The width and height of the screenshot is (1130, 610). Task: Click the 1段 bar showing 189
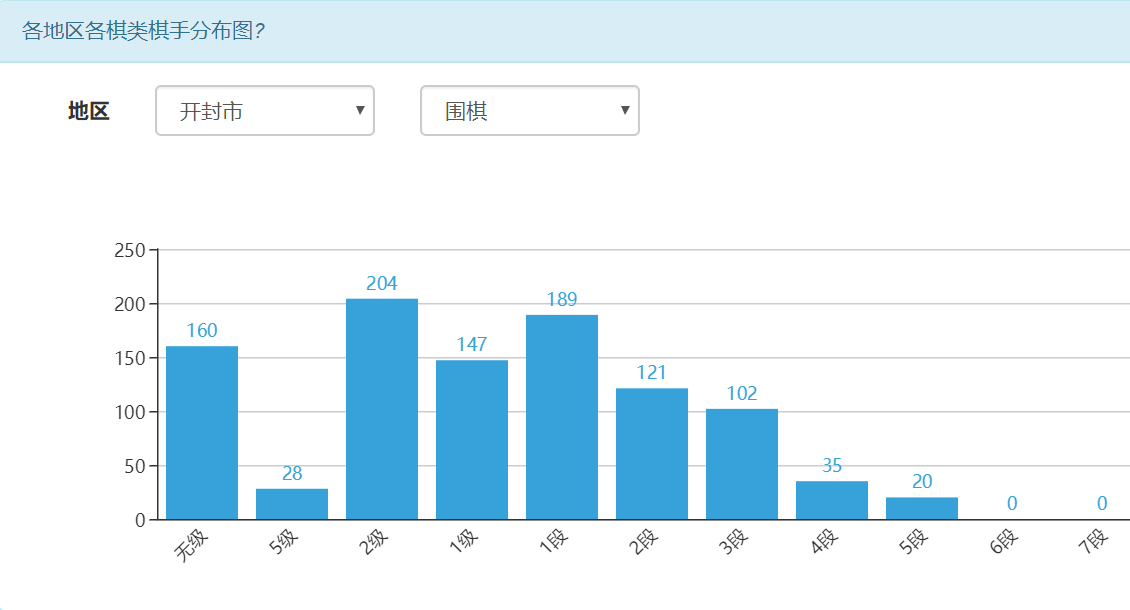tap(562, 417)
